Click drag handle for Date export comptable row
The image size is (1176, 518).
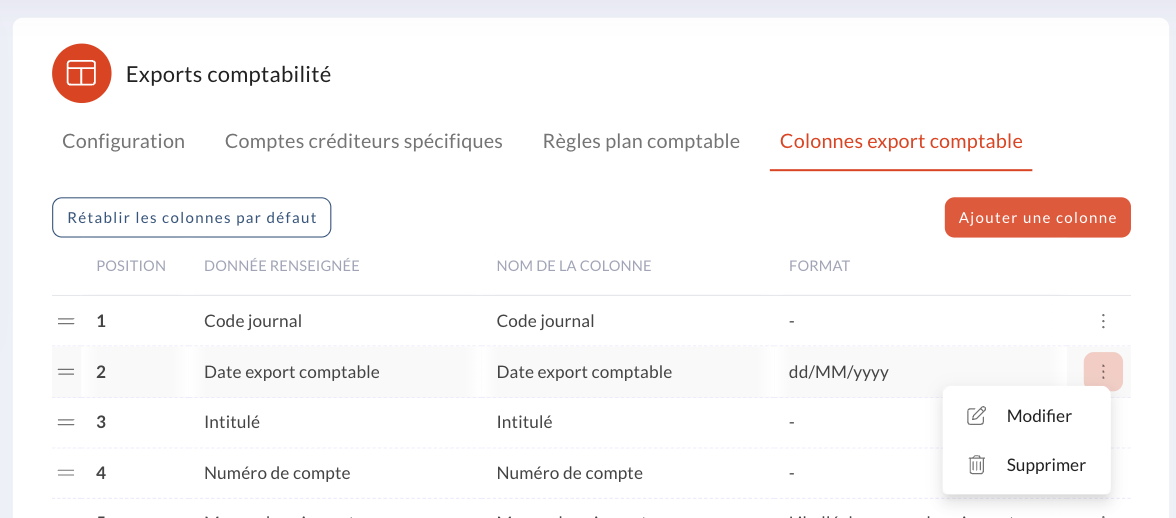click(x=66, y=372)
